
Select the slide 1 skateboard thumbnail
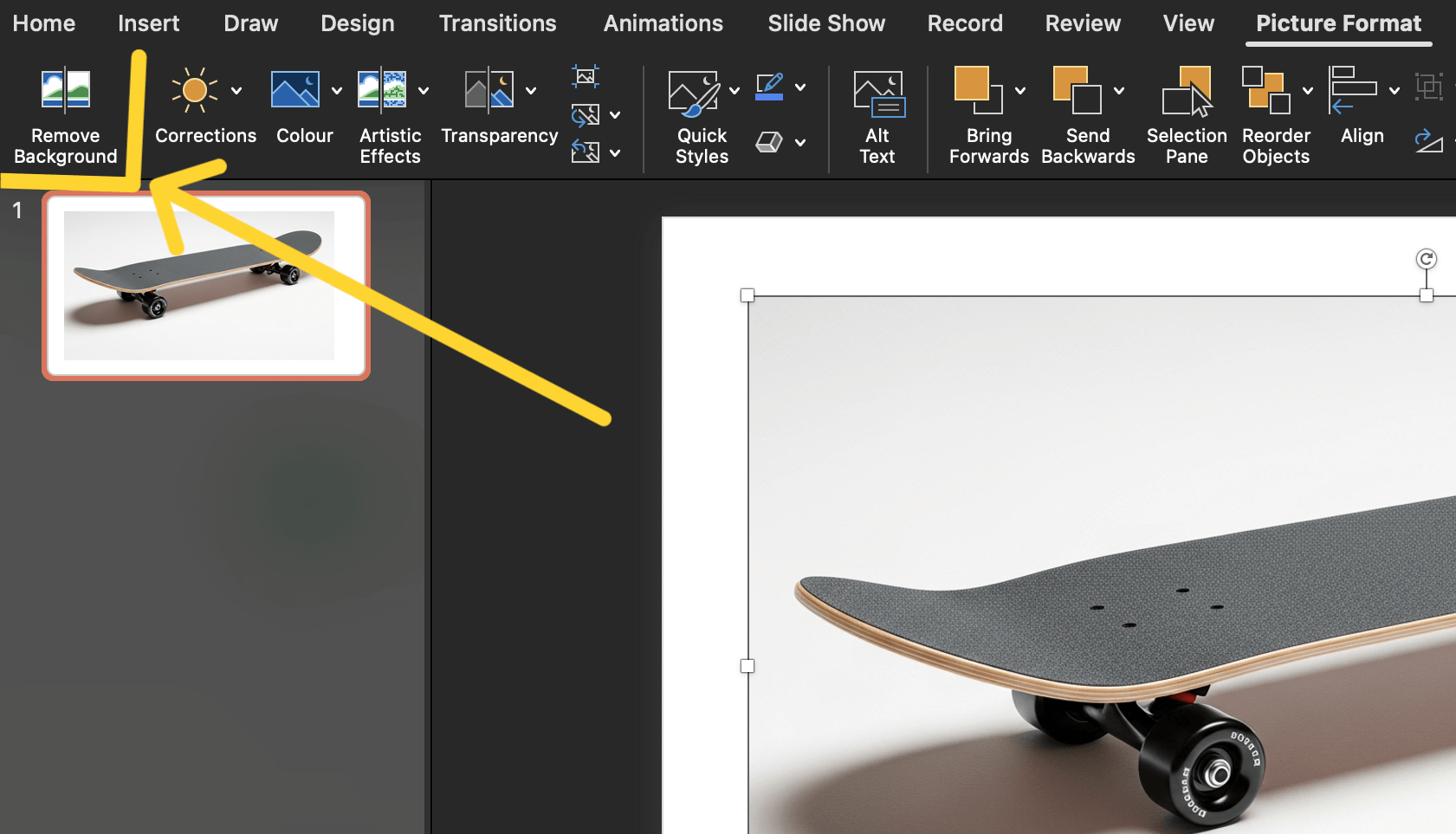tap(206, 286)
